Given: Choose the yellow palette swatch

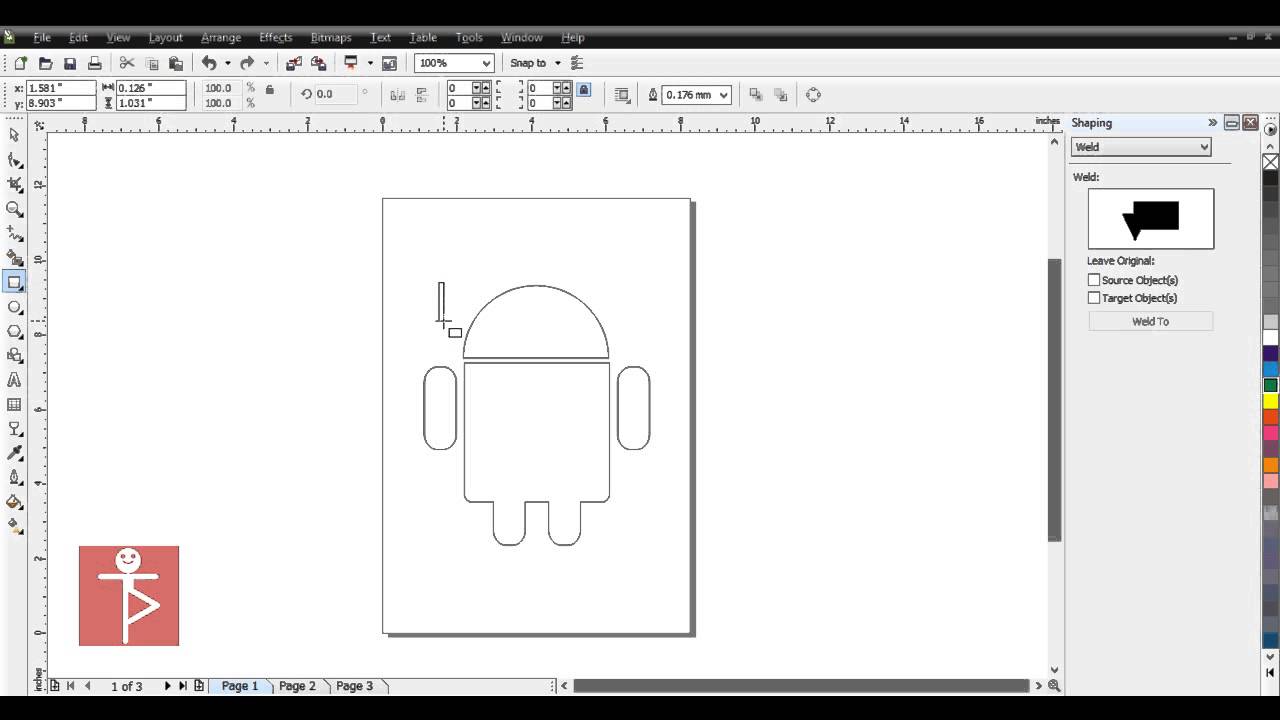Looking at the screenshot, I should tap(1271, 401).
